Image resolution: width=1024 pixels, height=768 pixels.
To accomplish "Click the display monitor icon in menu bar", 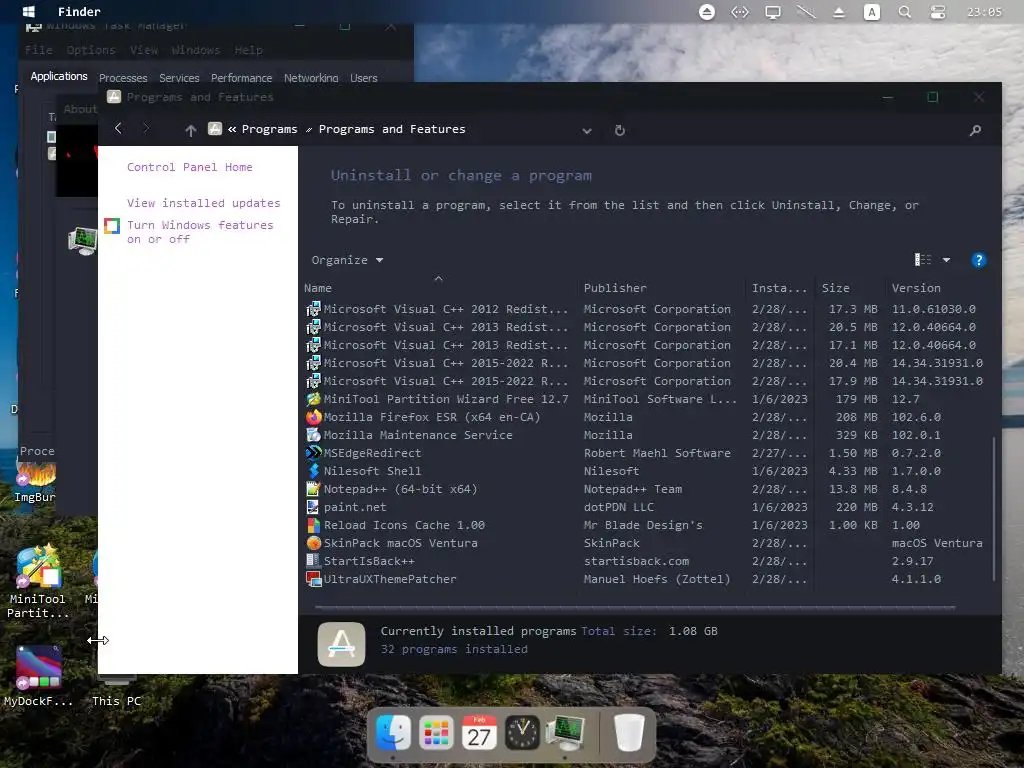I will [773, 12].
